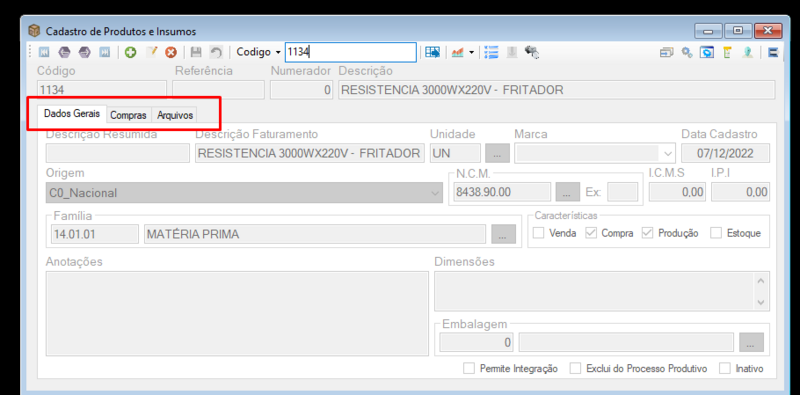Go to the next record arrow
The image size is (800, 395).
[x=84, y=52]
